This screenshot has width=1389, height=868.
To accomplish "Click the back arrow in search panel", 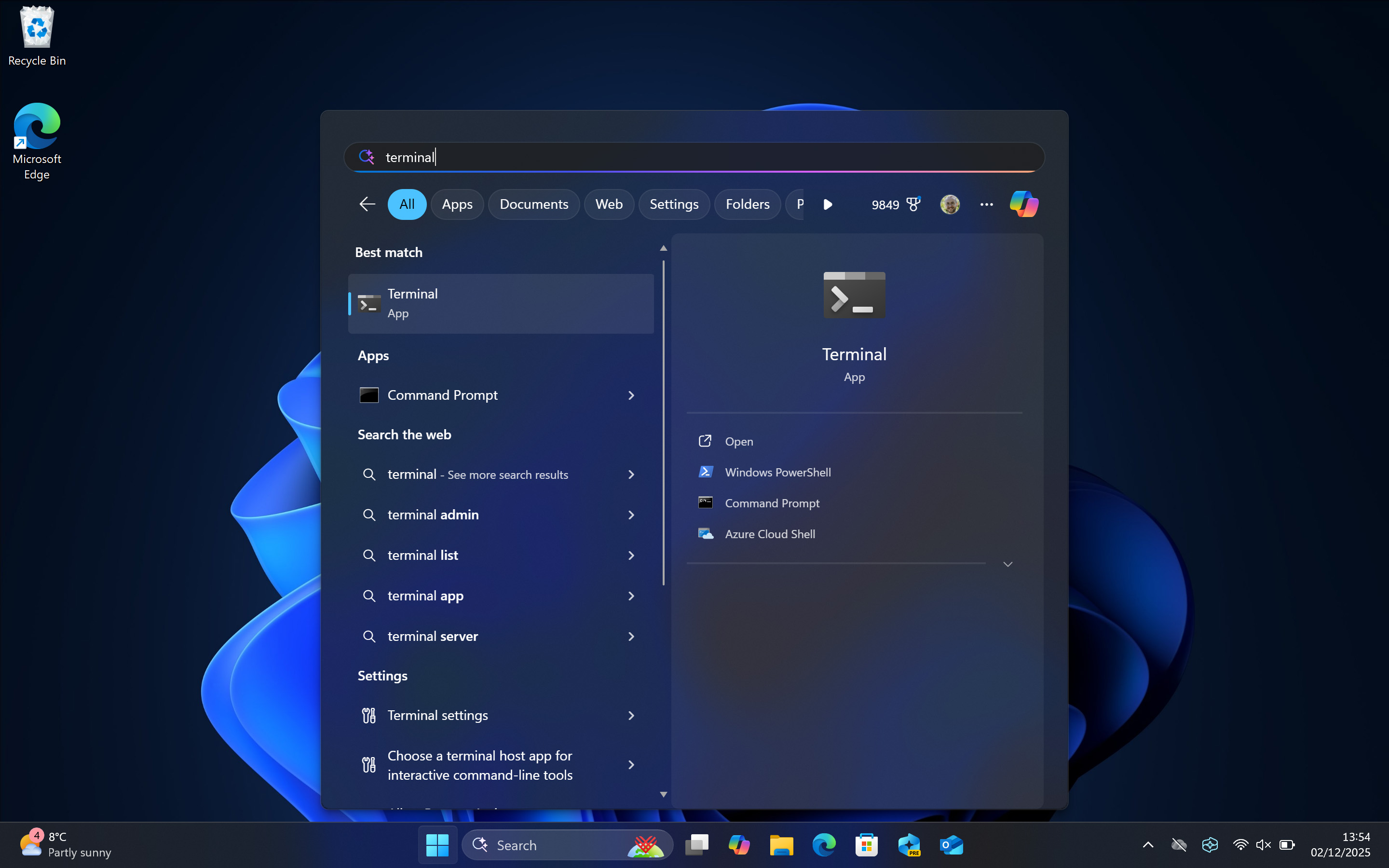I will pyautogui.click(x=367, y=204).
